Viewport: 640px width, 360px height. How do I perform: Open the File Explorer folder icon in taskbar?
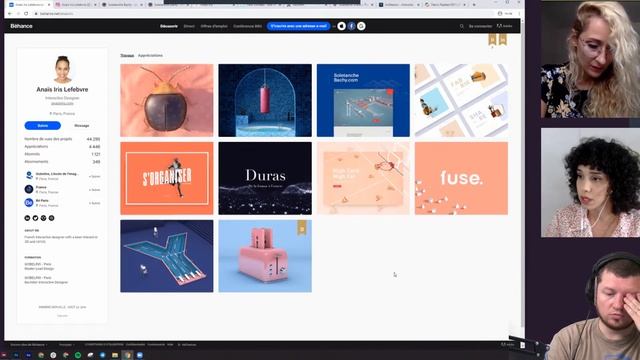(x=115, y=355)
